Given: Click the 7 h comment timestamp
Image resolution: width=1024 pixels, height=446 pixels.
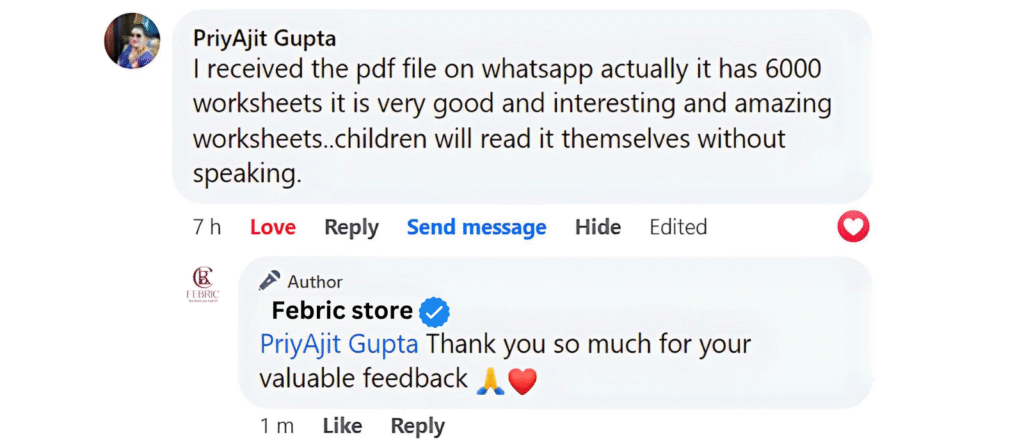Looking at the screenshot, I should (207, 227).
